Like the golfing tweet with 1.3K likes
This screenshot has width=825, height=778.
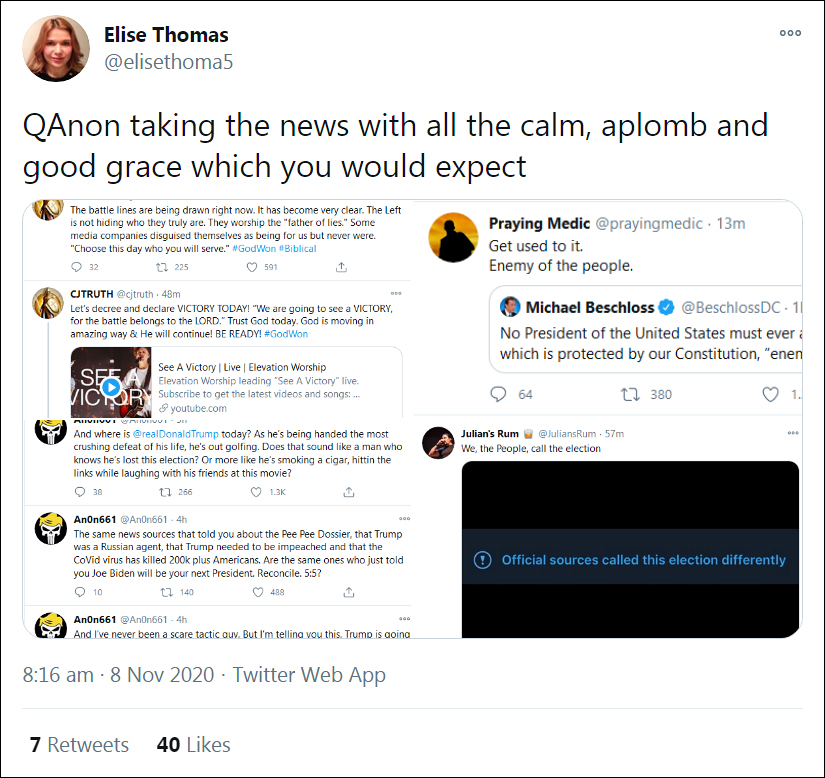(x=256, y=492)
